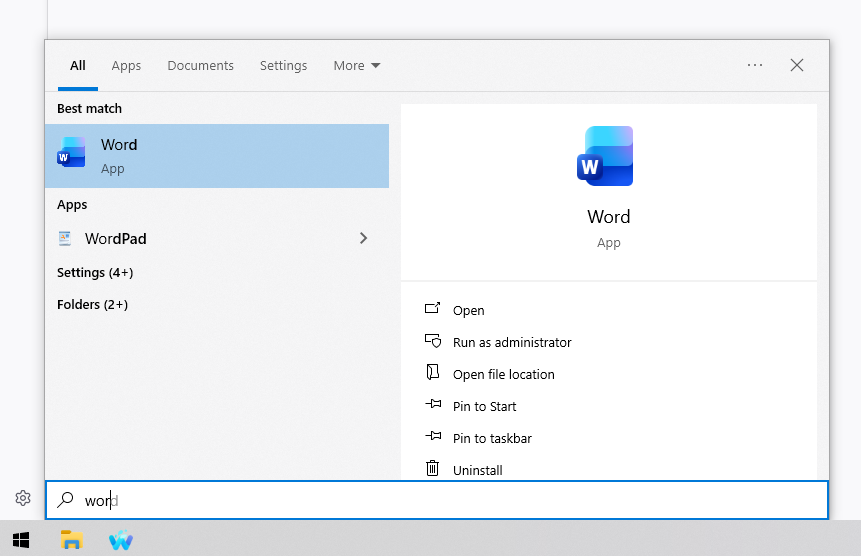Open the Windows Start button
Image resolution: width=861 pixels, height=556 pixels.
tap(21, 540)
